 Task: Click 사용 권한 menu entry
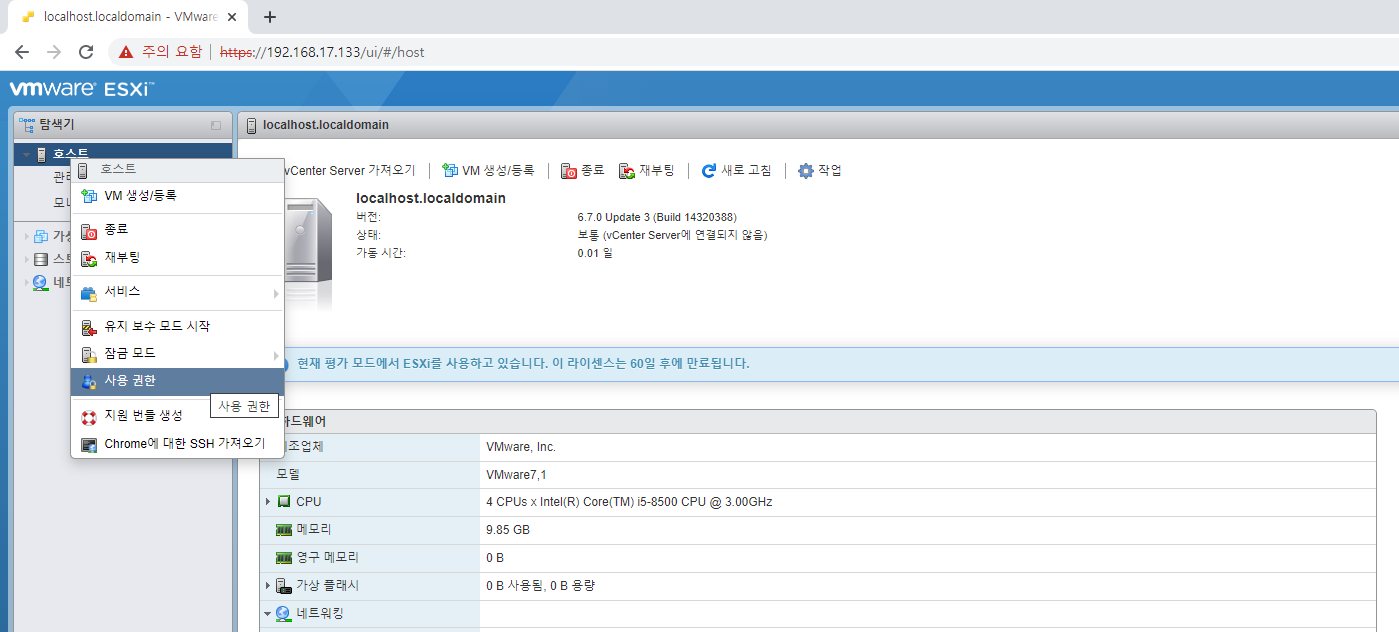177,381
